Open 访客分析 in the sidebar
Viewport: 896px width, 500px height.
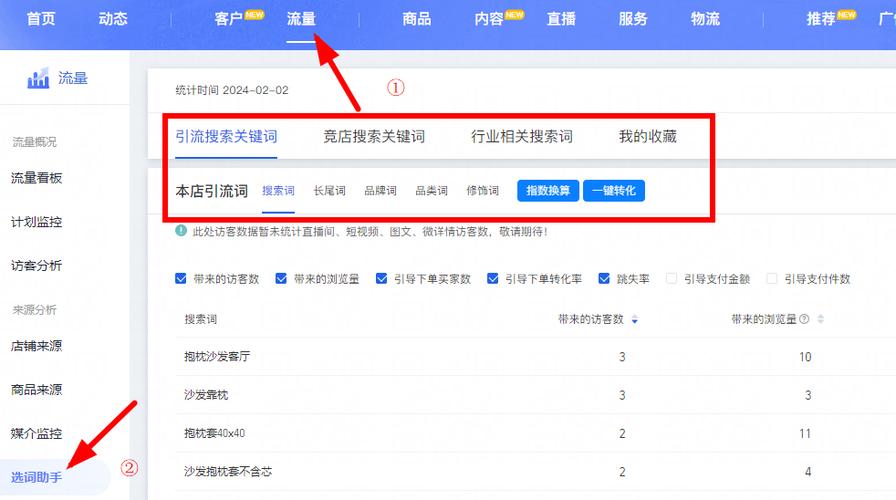tap(37, 266)
